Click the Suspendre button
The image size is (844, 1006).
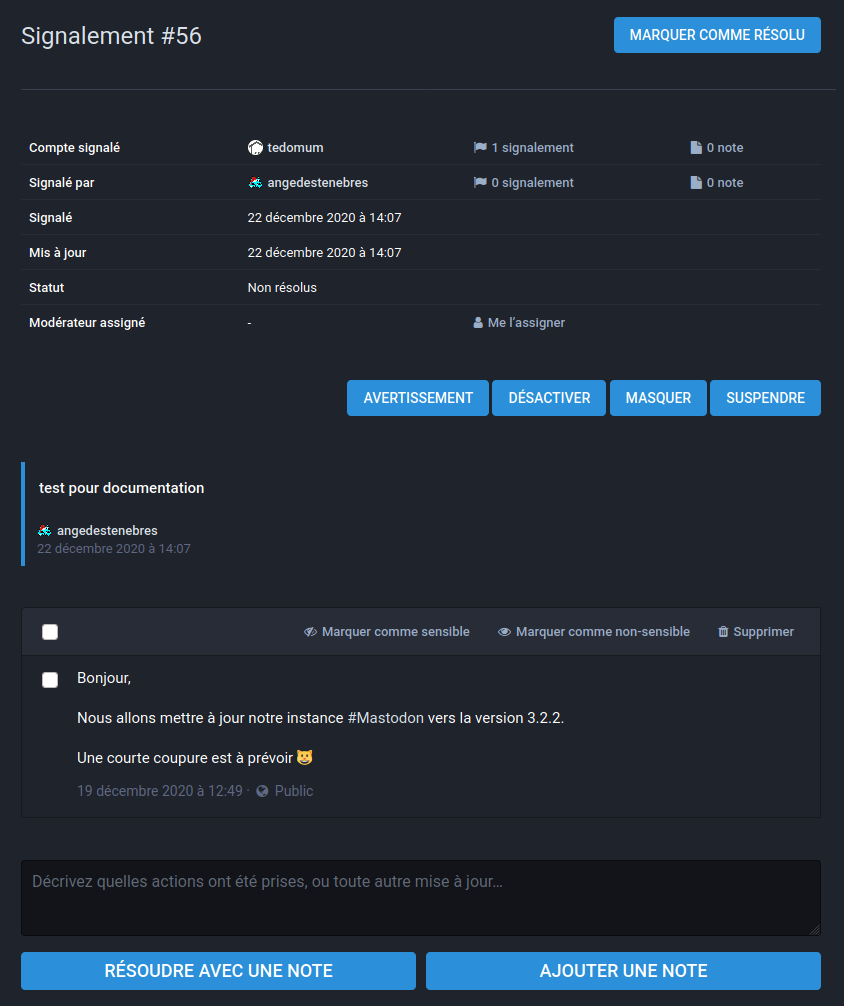pyautogui.click(x=765, y=398)
